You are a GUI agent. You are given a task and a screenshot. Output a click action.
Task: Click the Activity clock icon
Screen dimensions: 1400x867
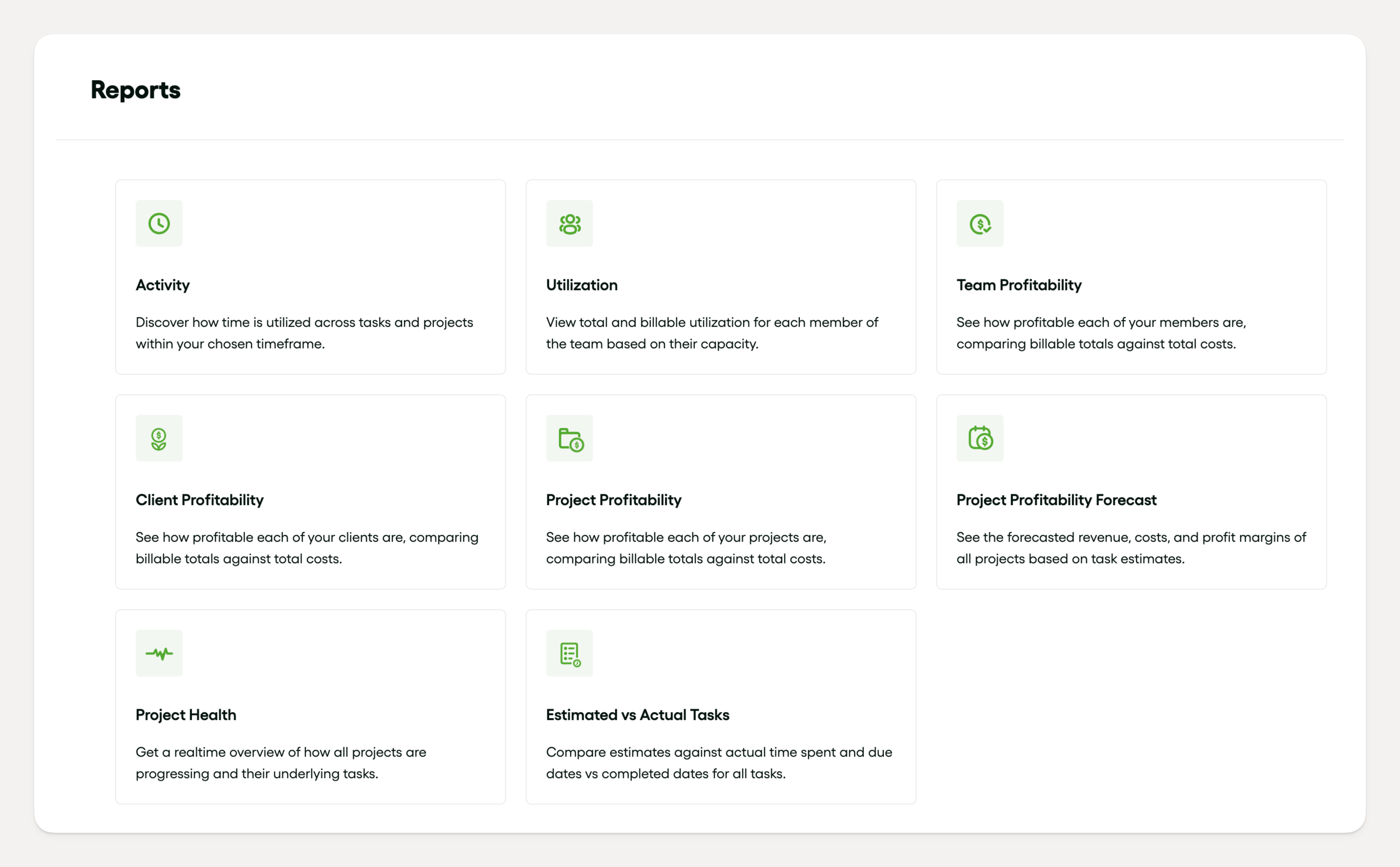[159, 223]
